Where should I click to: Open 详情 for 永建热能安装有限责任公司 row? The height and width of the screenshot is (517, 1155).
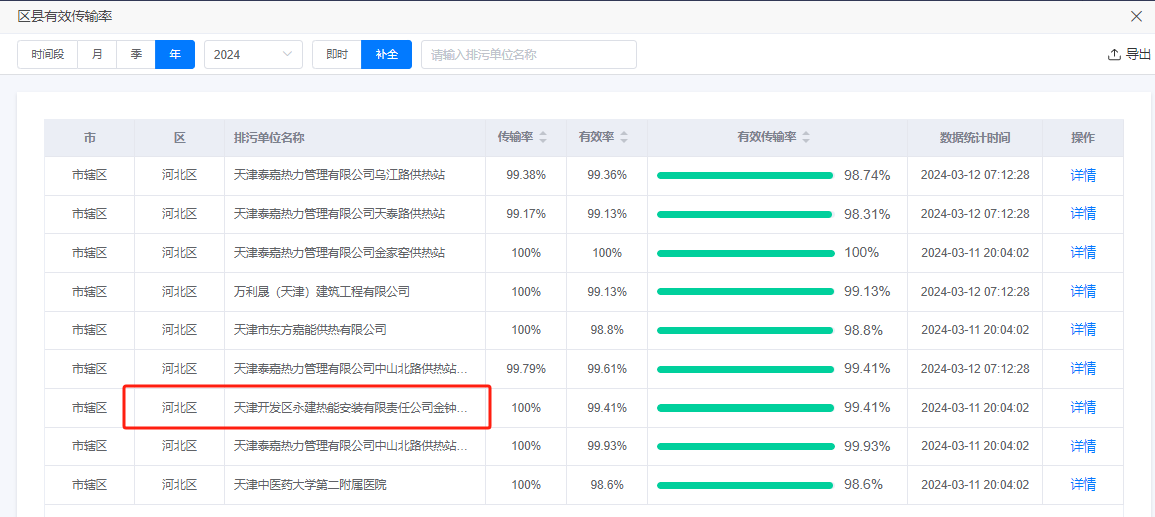coord(1083,407)
